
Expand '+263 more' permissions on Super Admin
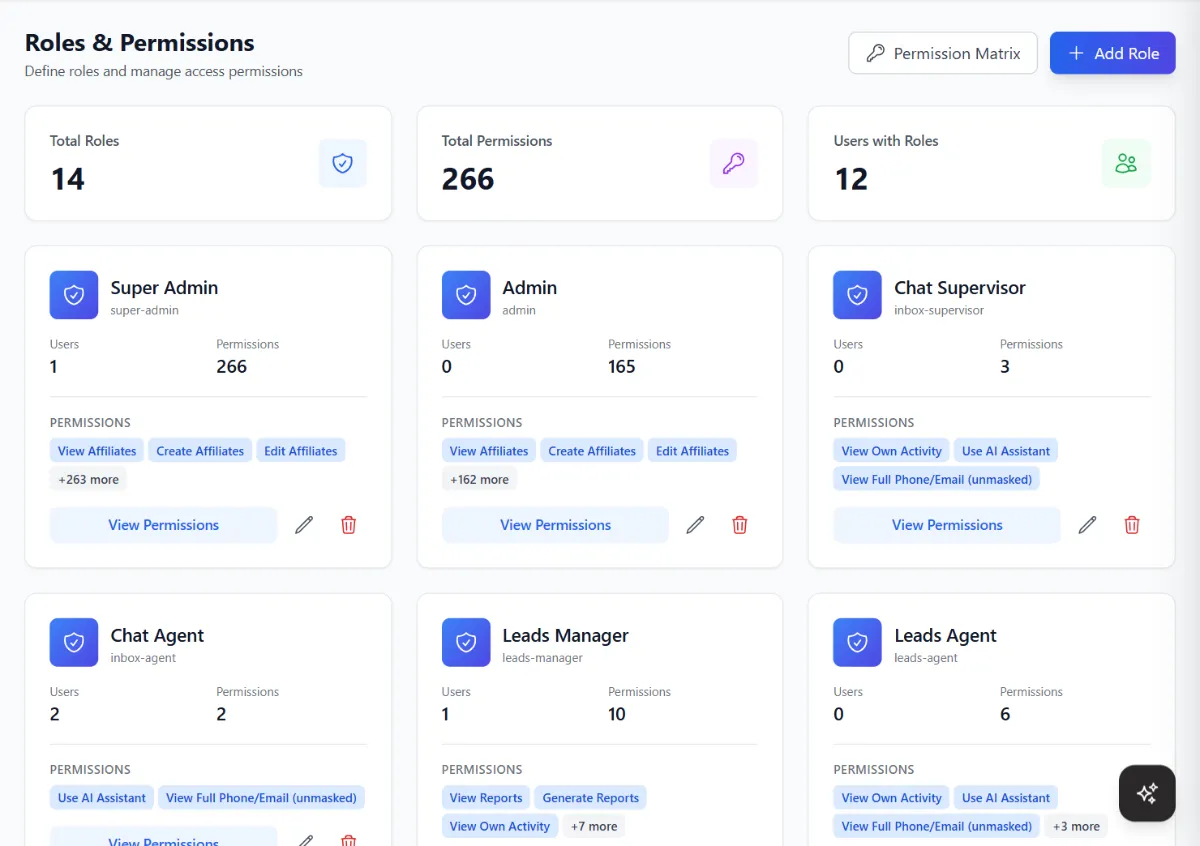point(88,479)
